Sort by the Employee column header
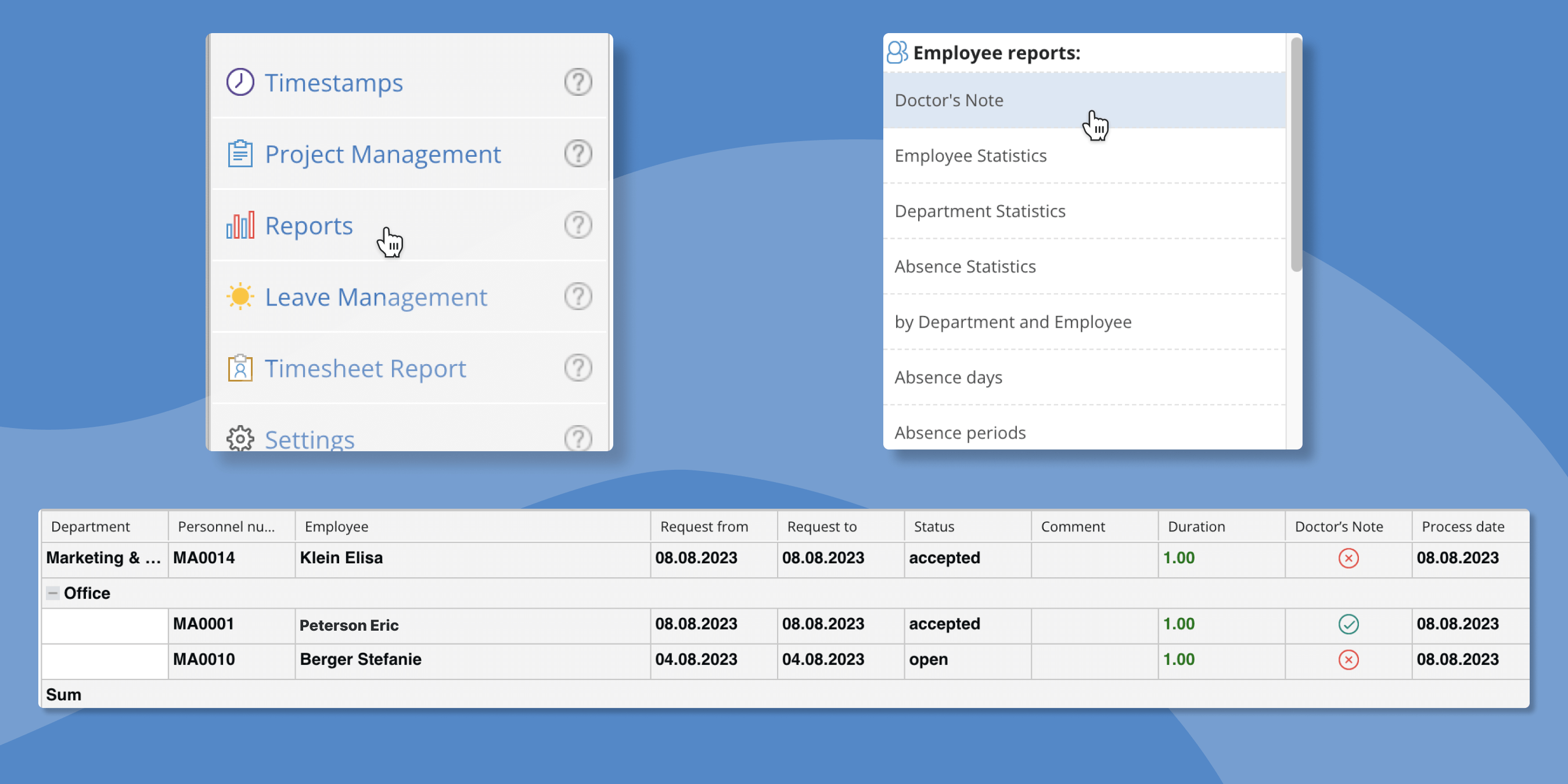The height and width of the screenshot is (784, 1568). (x=473, y=527)
